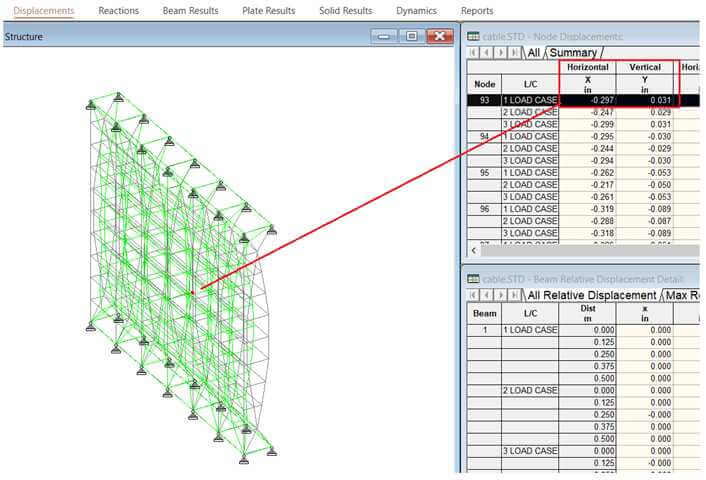Click X value -0.299 in the table

tap(588, 124)
